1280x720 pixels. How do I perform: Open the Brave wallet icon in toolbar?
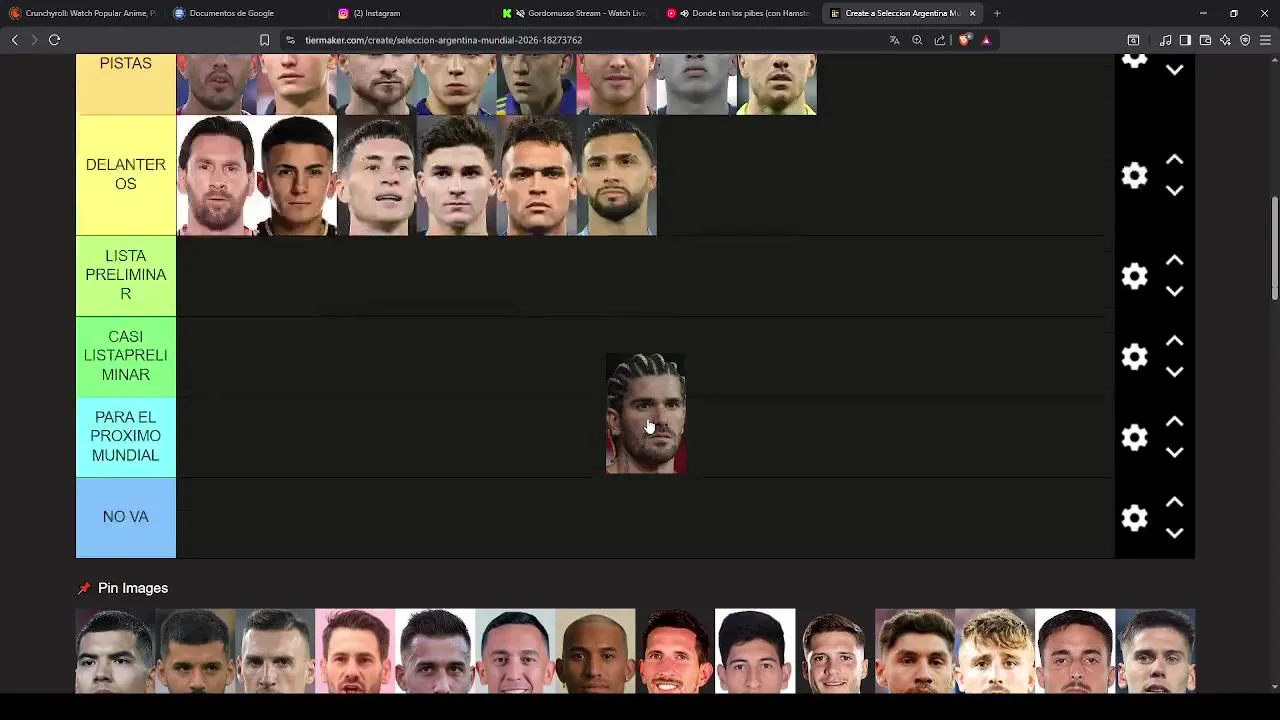click(x=1205, y=40)
